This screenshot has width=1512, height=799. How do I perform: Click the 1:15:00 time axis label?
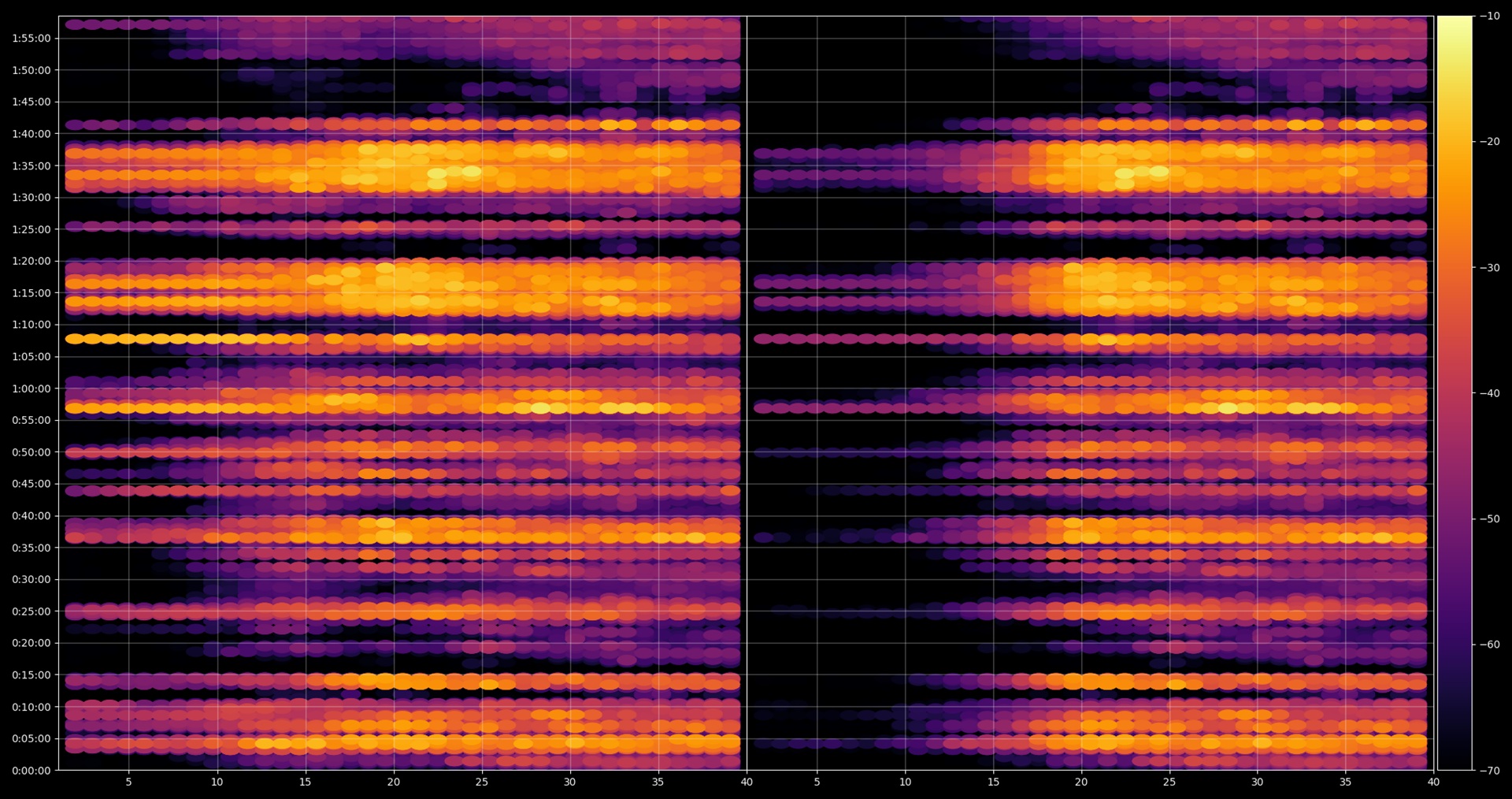pos(31,293)
